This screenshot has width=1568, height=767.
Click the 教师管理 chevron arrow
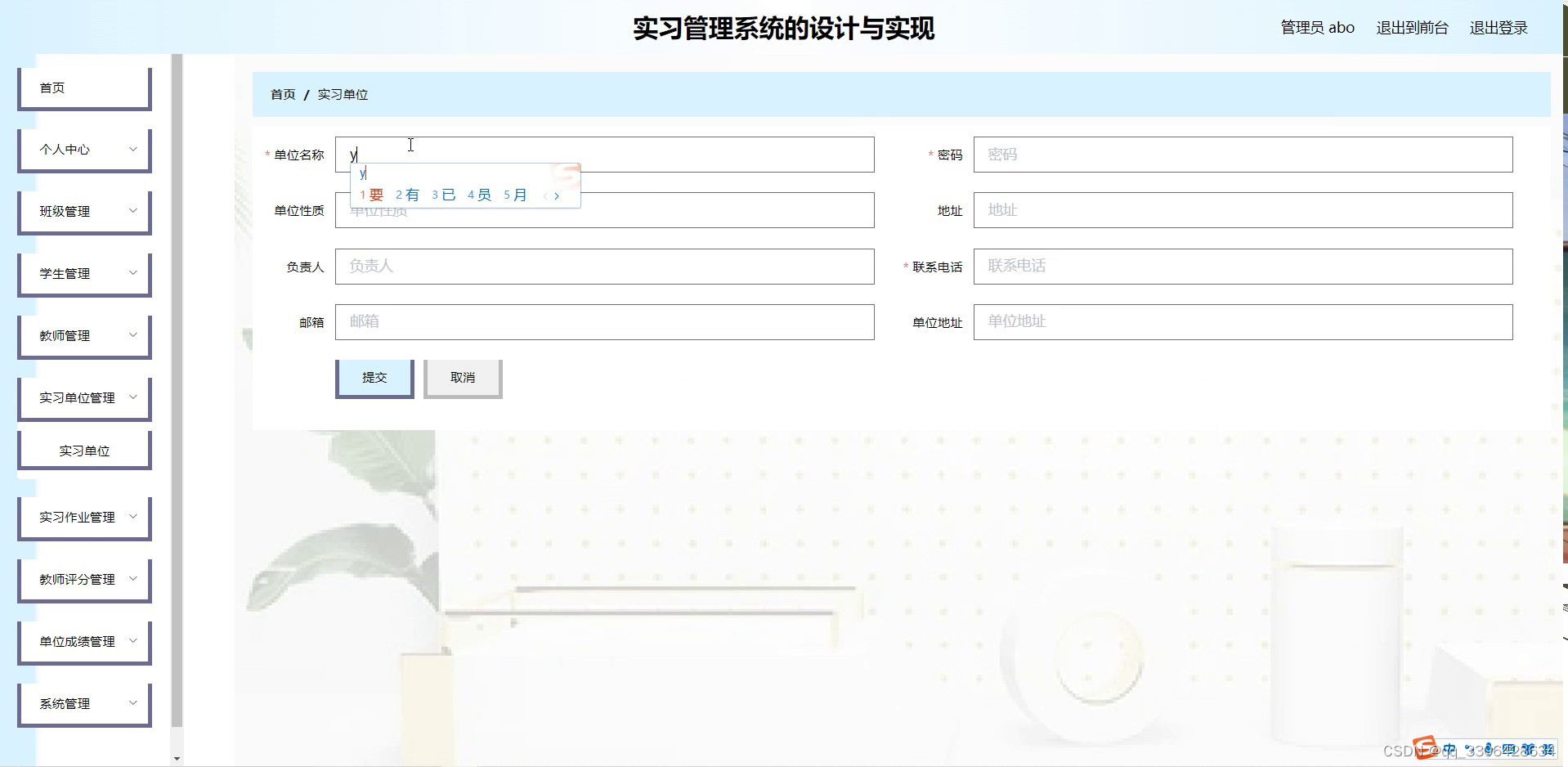point(133,335)
